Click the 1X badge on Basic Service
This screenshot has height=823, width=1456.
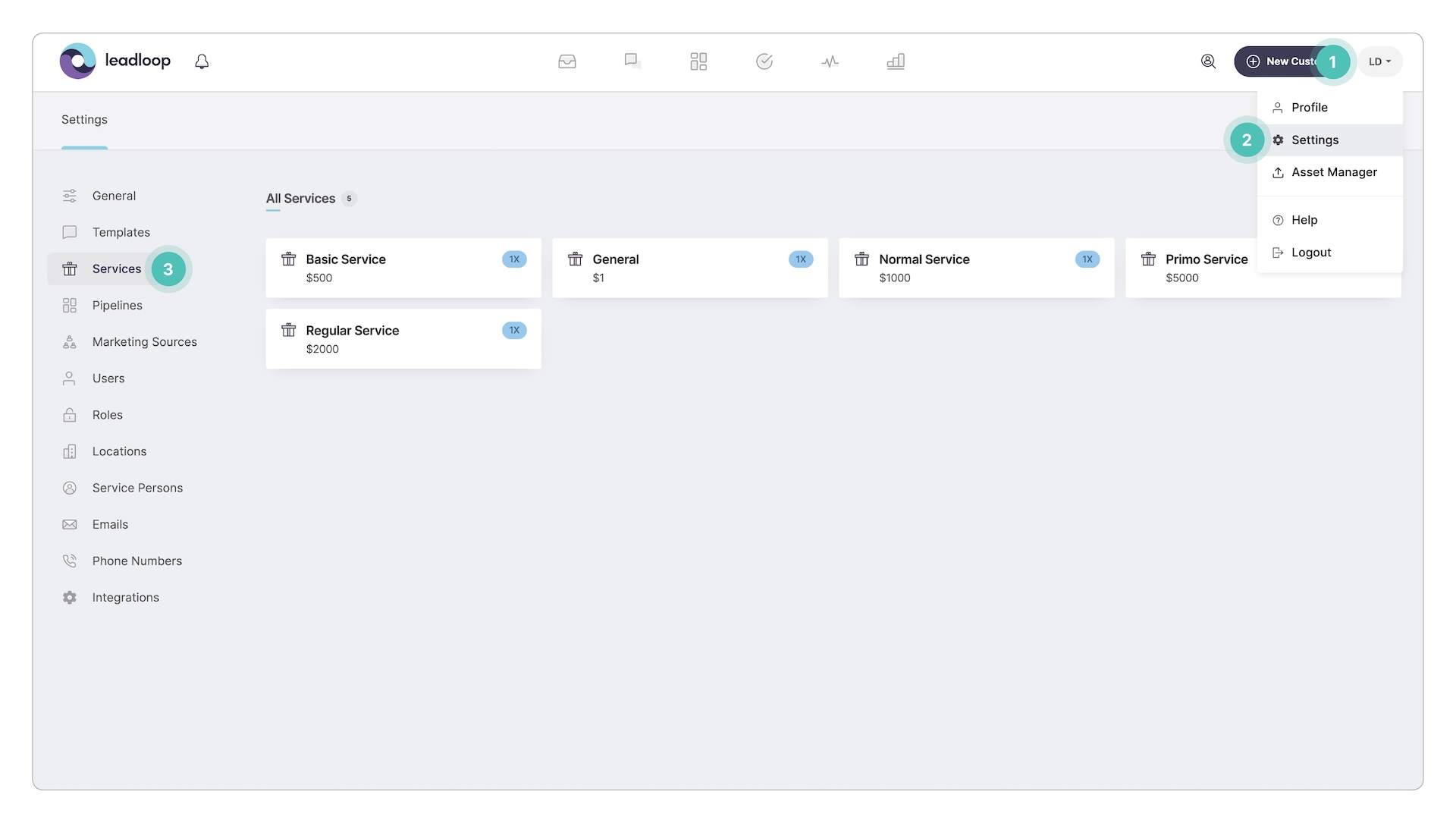515,259
